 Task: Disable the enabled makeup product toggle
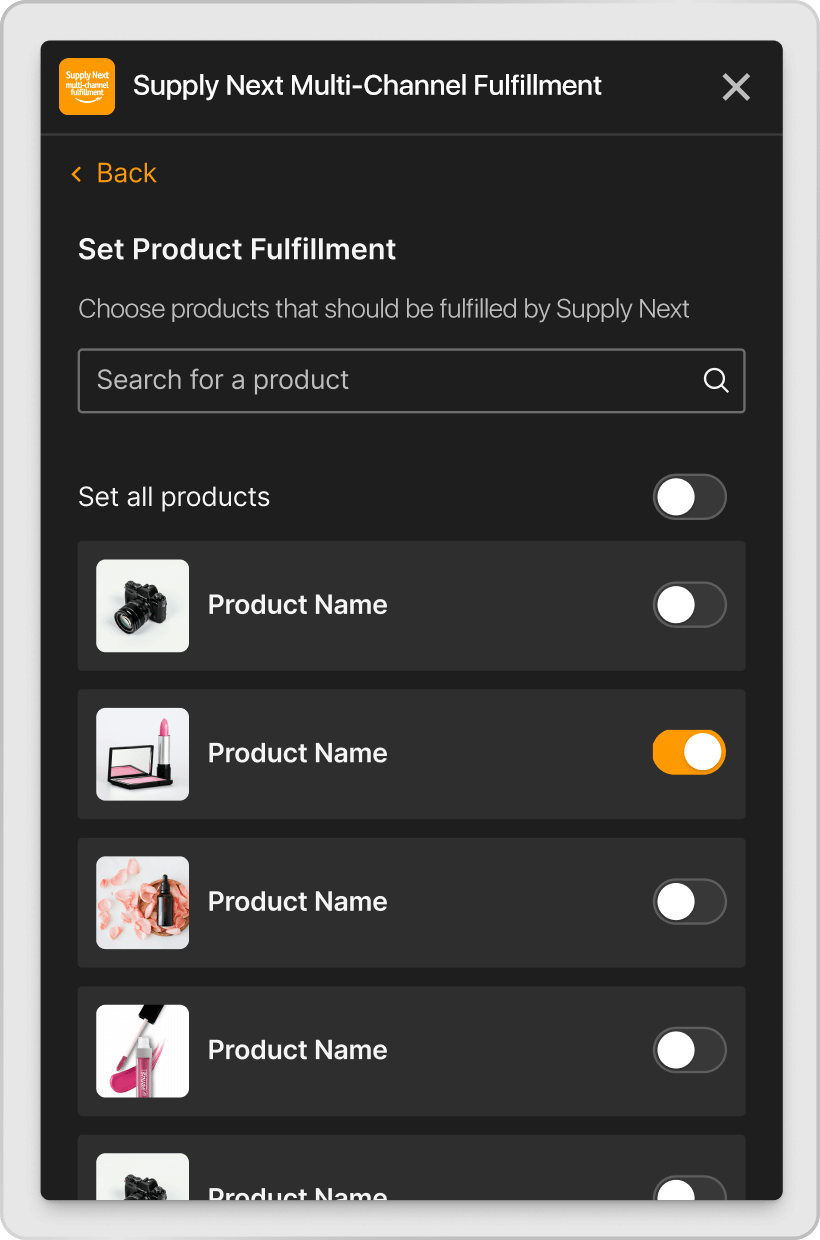689,752
